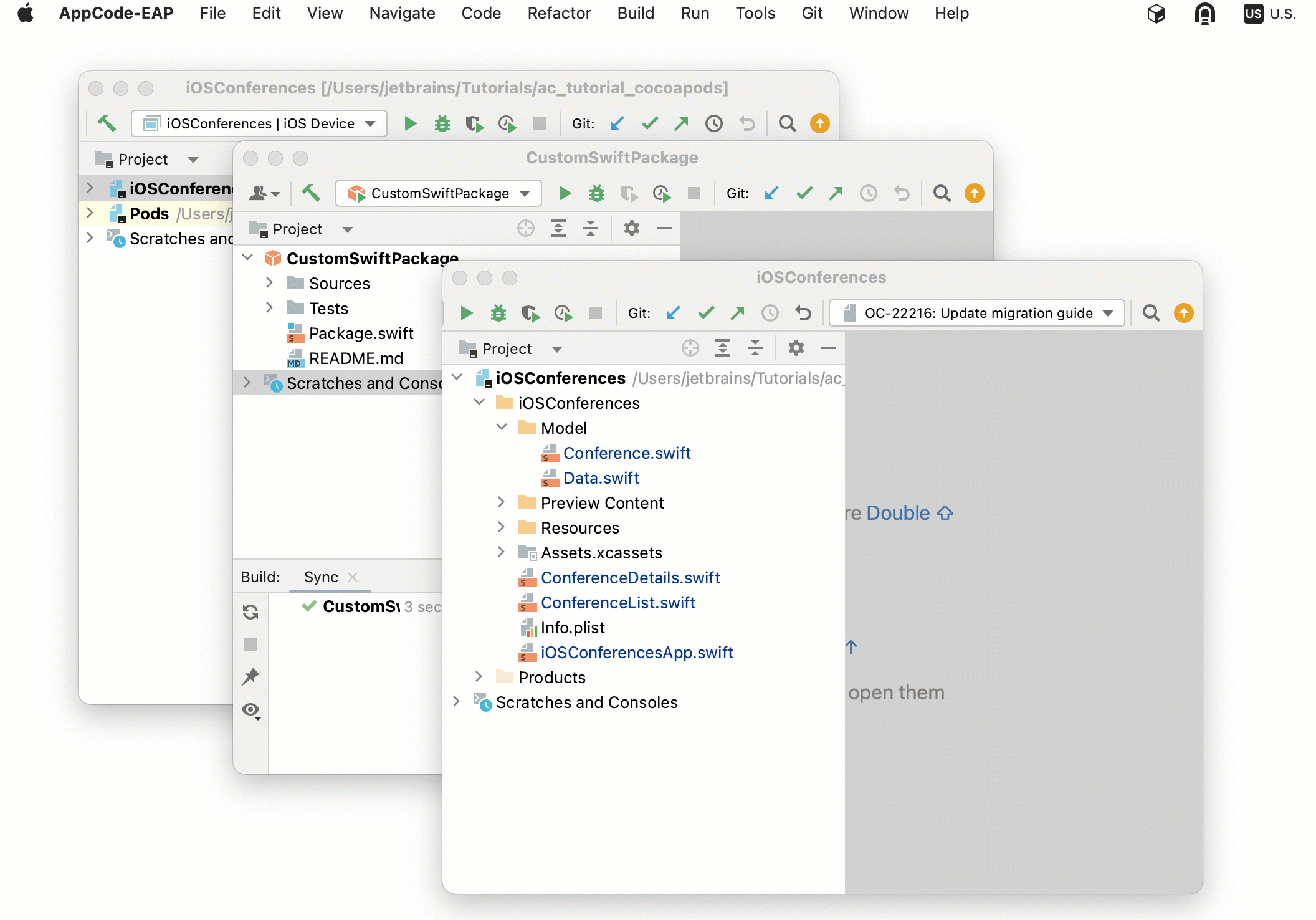Viewport: 1316px width, 920px height.
Task: Click Git Update Project arrow in the CustomSwiftPackage window
Action: click(x=771, y=193)
